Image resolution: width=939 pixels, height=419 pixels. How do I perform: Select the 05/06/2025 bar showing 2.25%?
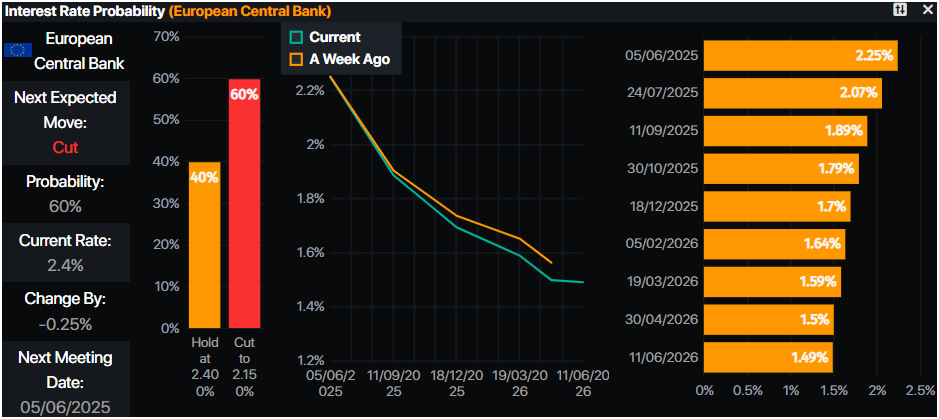(x=800, y=56)
